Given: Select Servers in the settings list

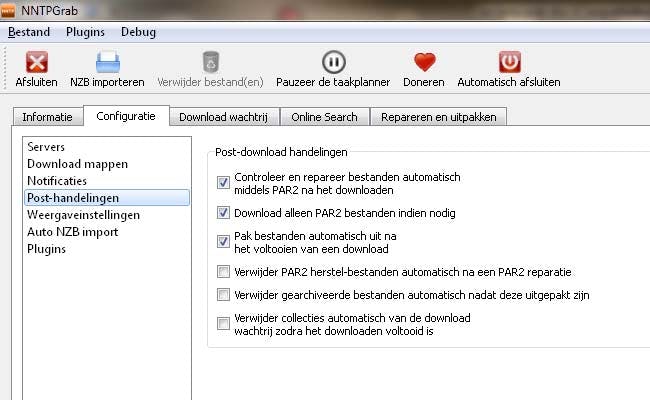Looking at the screenshot, I should pos(107,147).
